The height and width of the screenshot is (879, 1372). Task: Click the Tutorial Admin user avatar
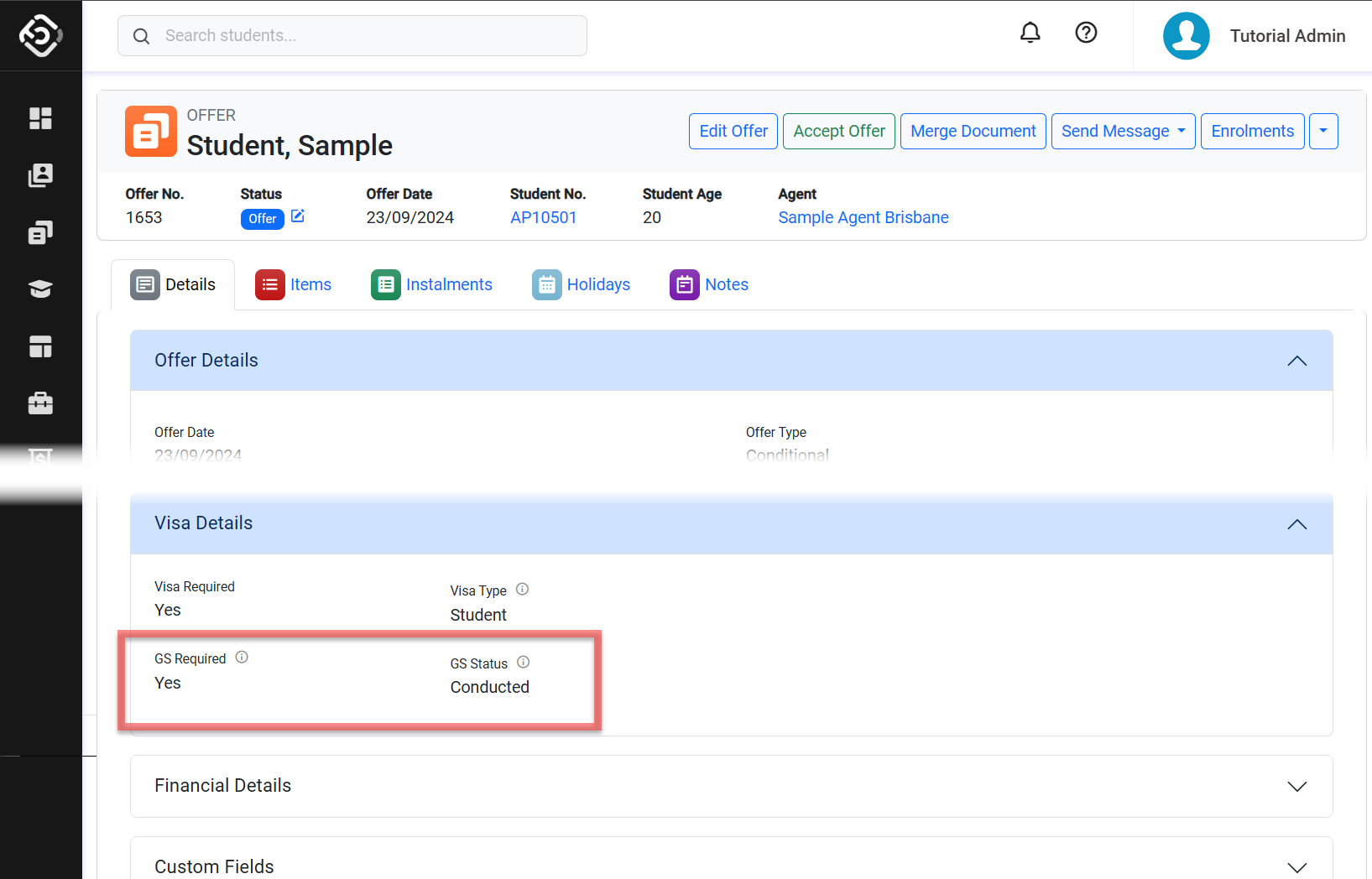click(1186, 36)
